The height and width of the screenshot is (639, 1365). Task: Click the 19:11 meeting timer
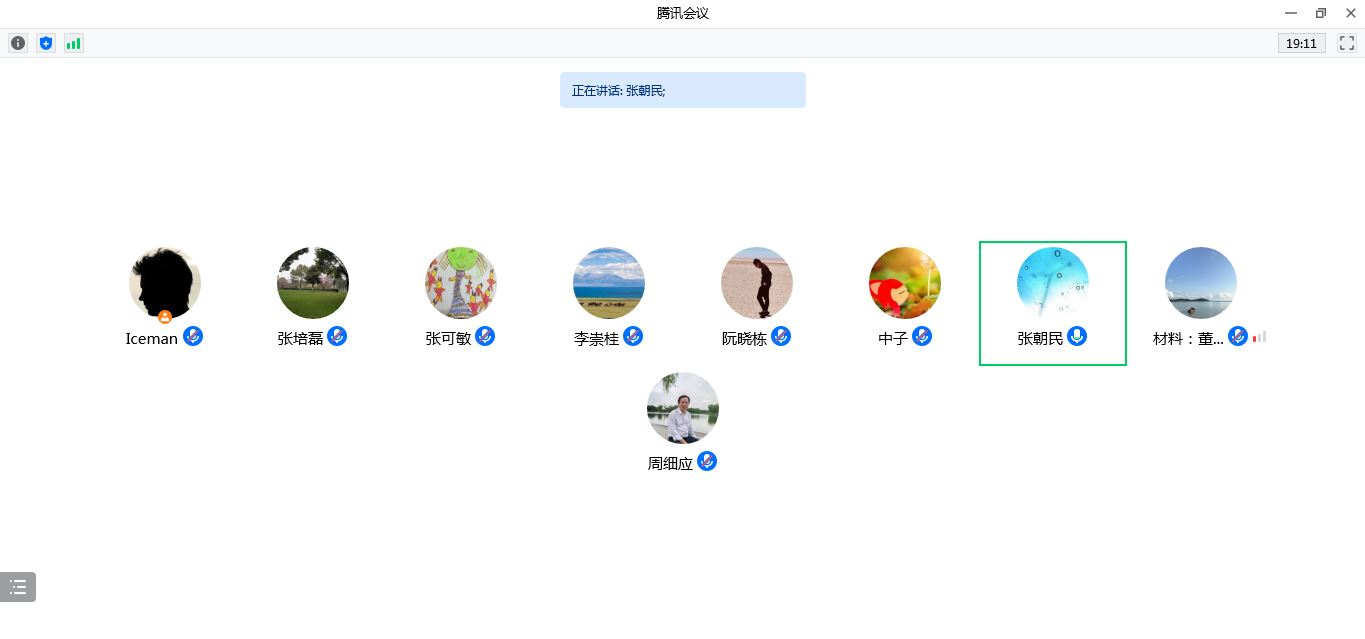click(x=1301, y=43)
